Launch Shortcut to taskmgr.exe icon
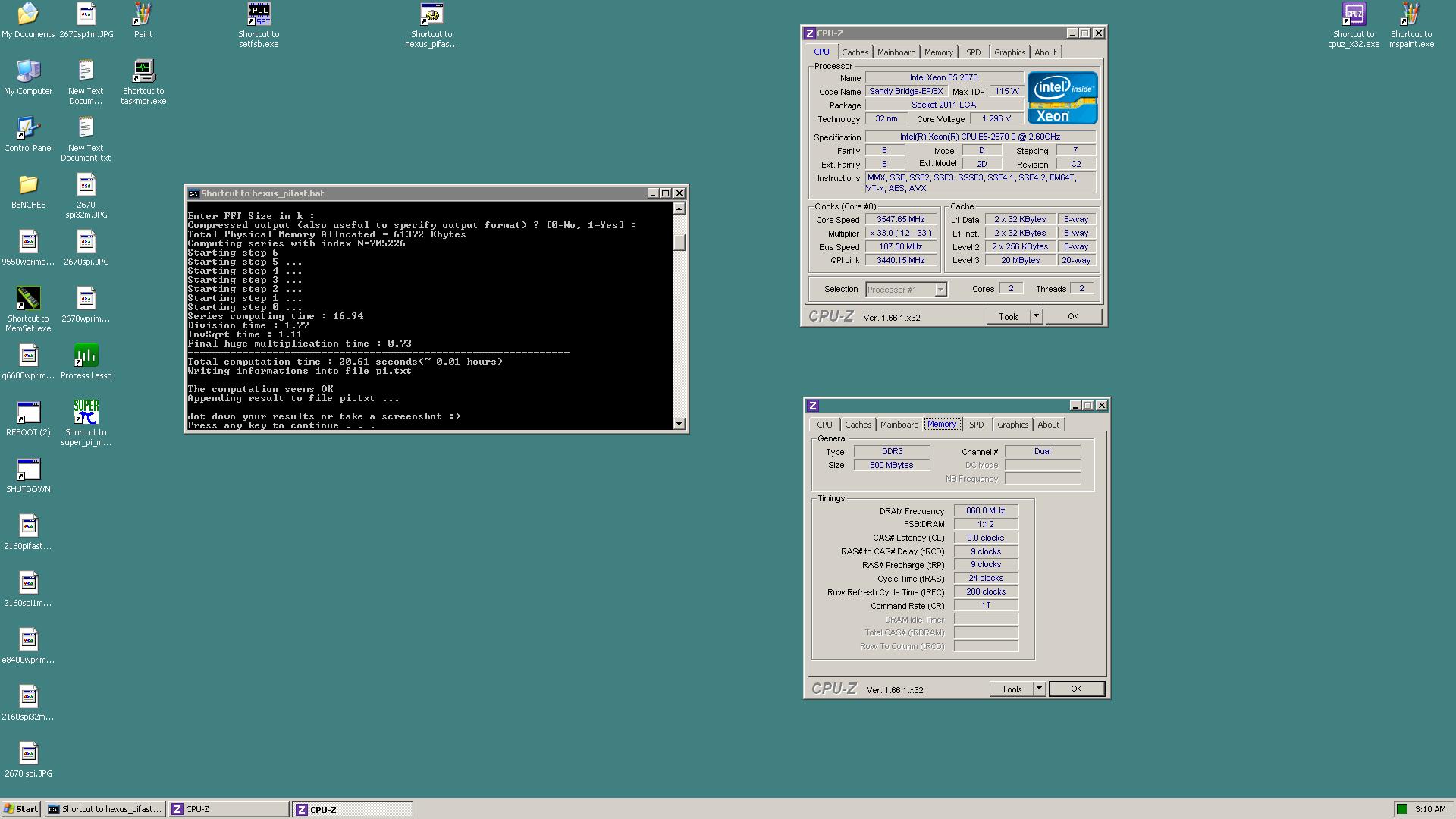 click(143, 82)
